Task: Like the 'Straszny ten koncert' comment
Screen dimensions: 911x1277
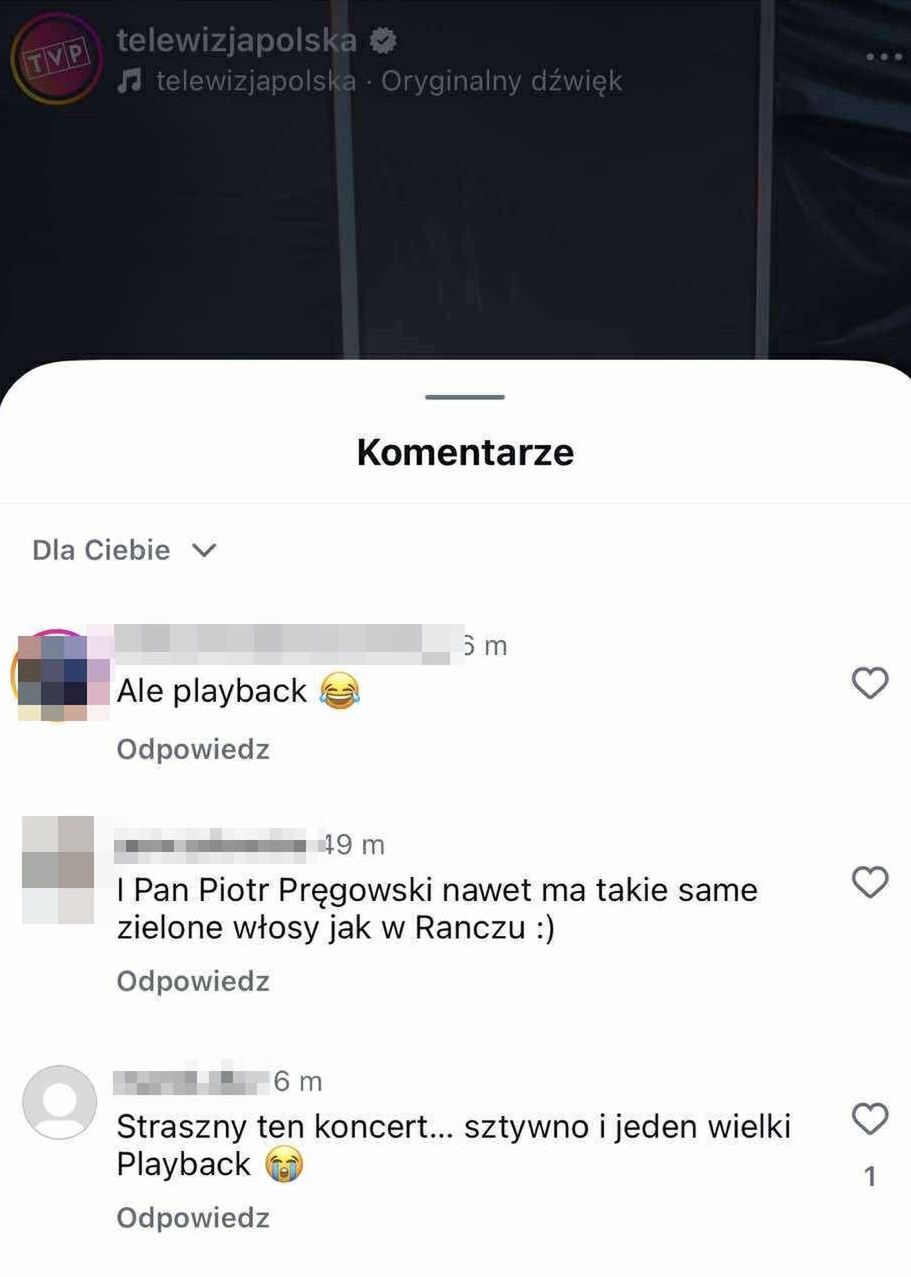Action: pos(869,1119)
